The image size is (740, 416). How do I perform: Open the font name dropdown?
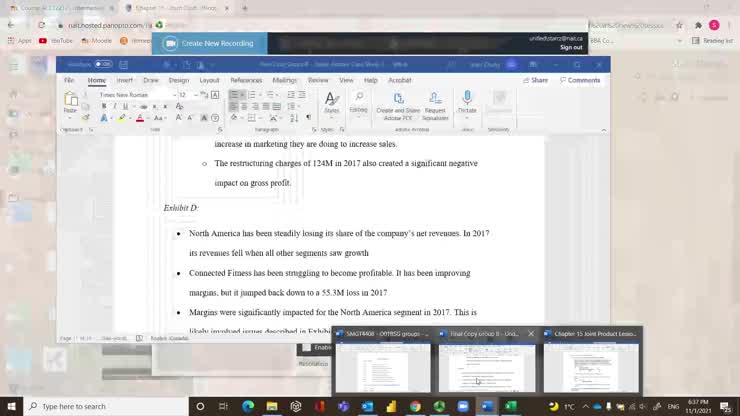coord(136,94)
